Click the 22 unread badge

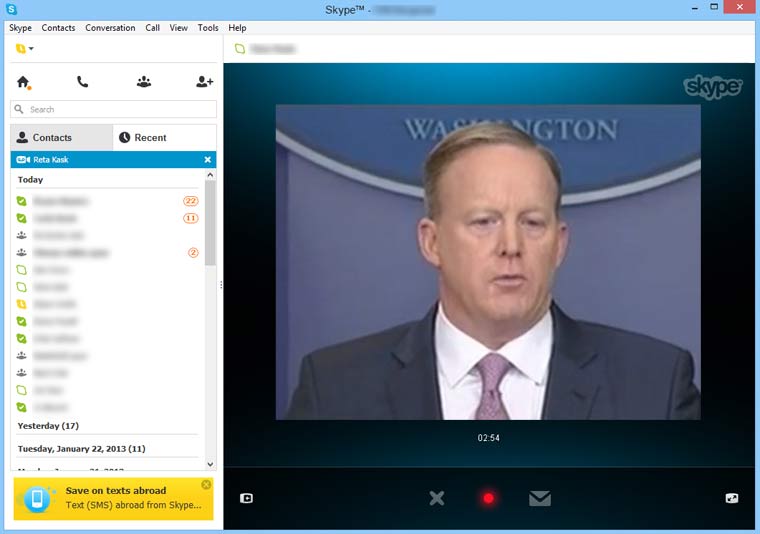point(190,201)
